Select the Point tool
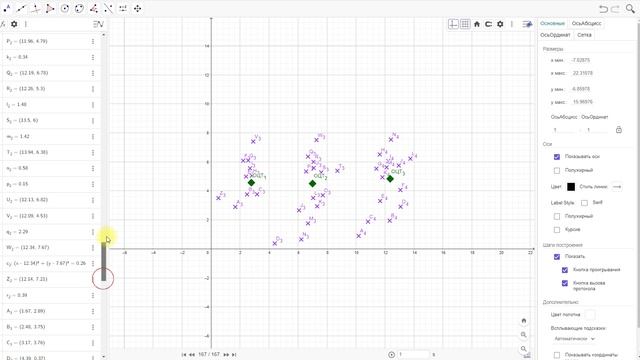The width and height of the screenshot is (640, 360). pos(7,8)
